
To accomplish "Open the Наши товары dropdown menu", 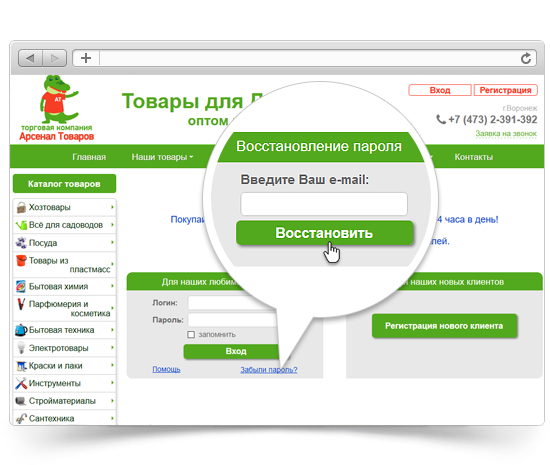I will tap(162, 157).
